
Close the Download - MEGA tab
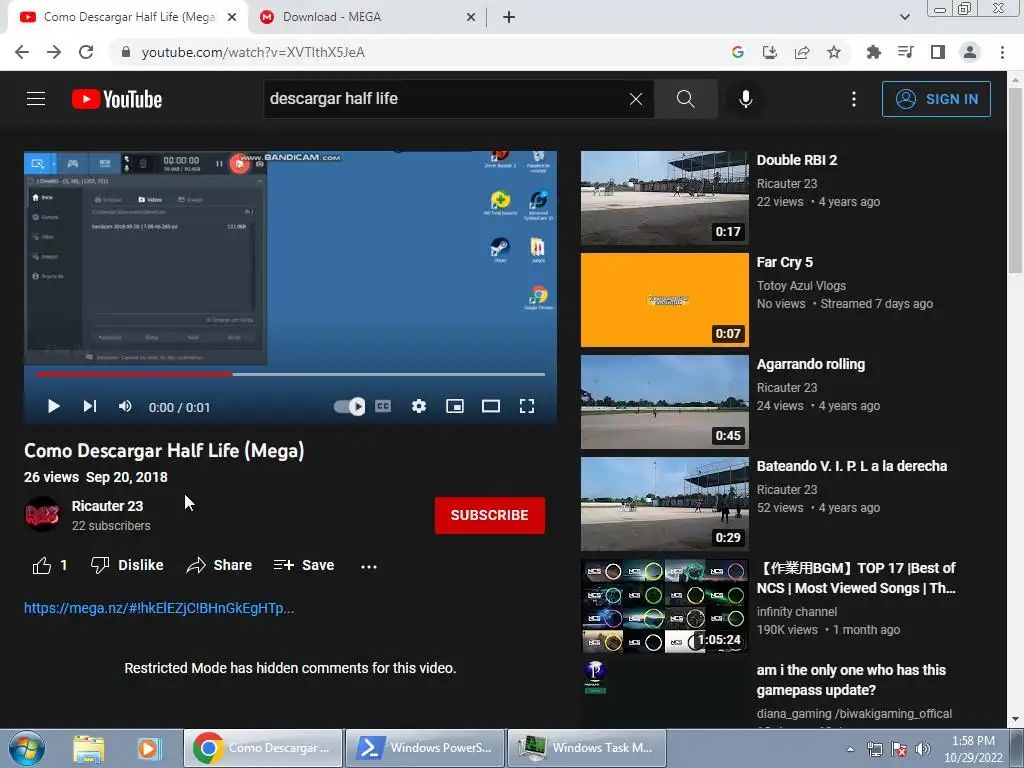tap(471, 17)
